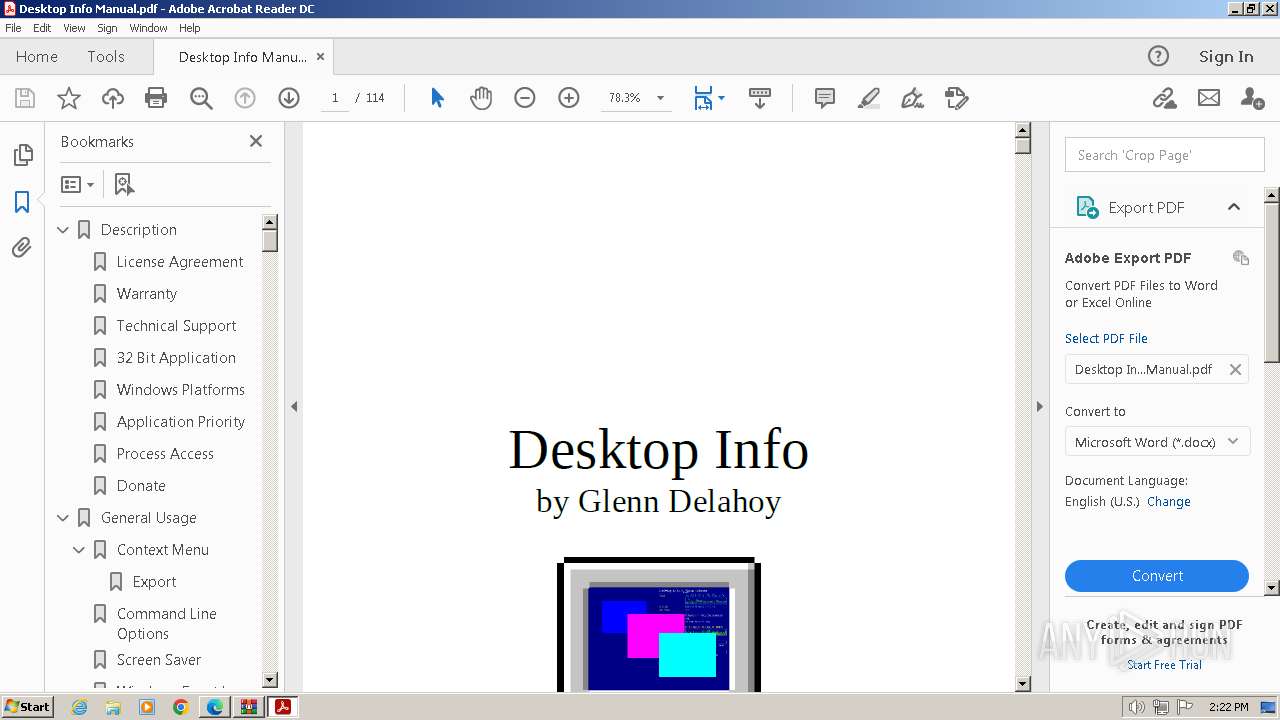Screen dimensions: 1280x720
Task: Bookmark file with the star icon
Action: (69, 98)
